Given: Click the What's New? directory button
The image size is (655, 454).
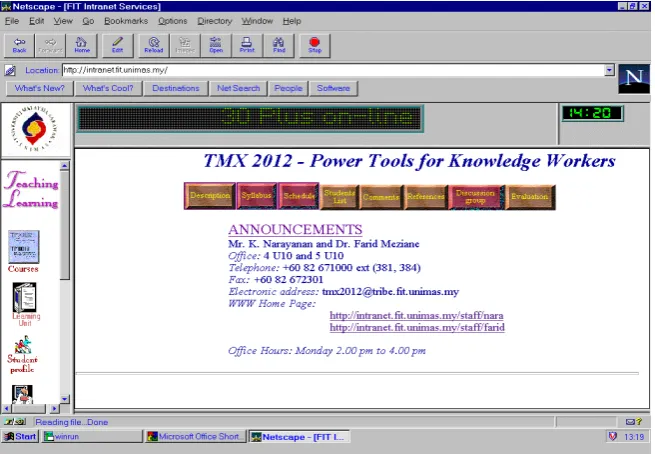Looking at the screenshot, I should click(40, 89).
